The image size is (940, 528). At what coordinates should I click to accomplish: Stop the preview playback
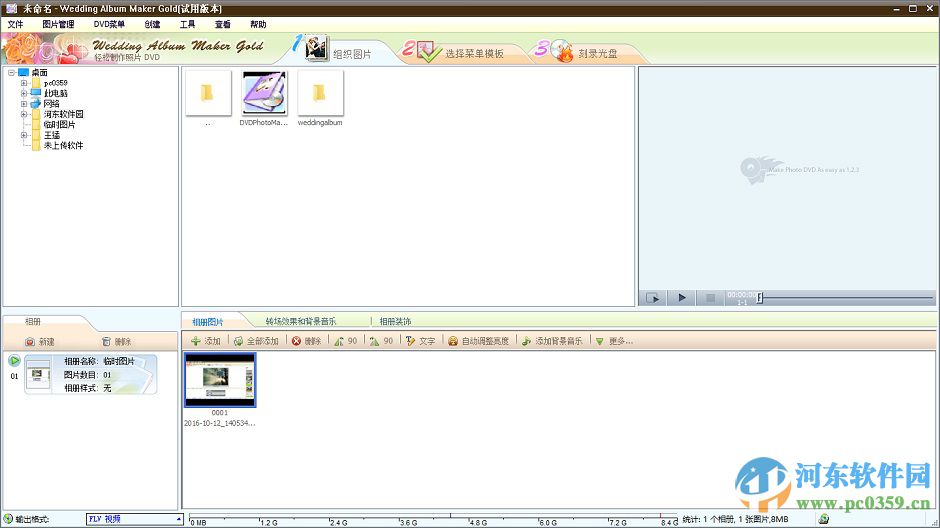point(710,298)
